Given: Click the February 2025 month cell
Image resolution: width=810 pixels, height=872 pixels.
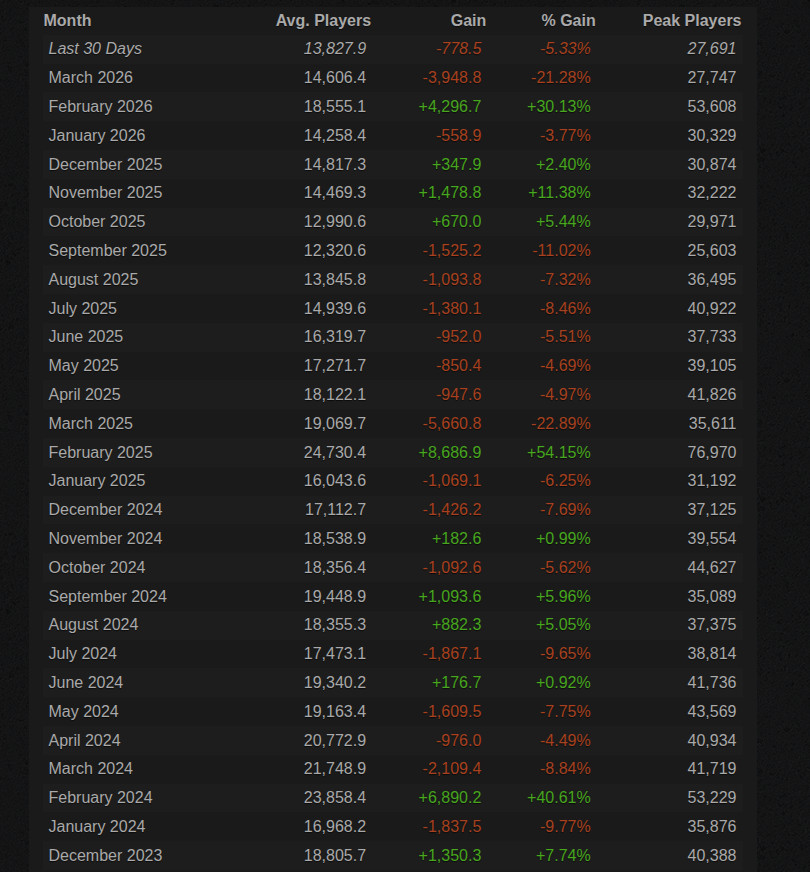Looking at the screenshot, I should point(101,452).
